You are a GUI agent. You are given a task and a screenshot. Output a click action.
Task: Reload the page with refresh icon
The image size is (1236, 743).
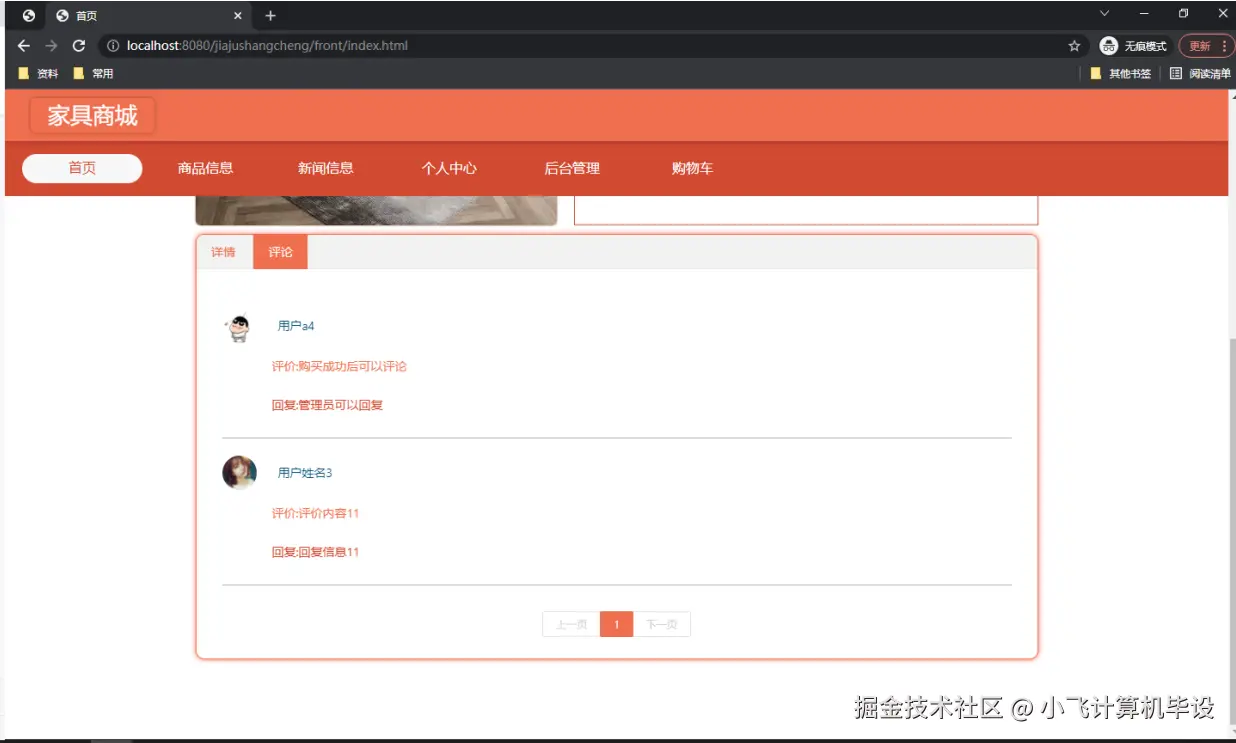point(79,46)
